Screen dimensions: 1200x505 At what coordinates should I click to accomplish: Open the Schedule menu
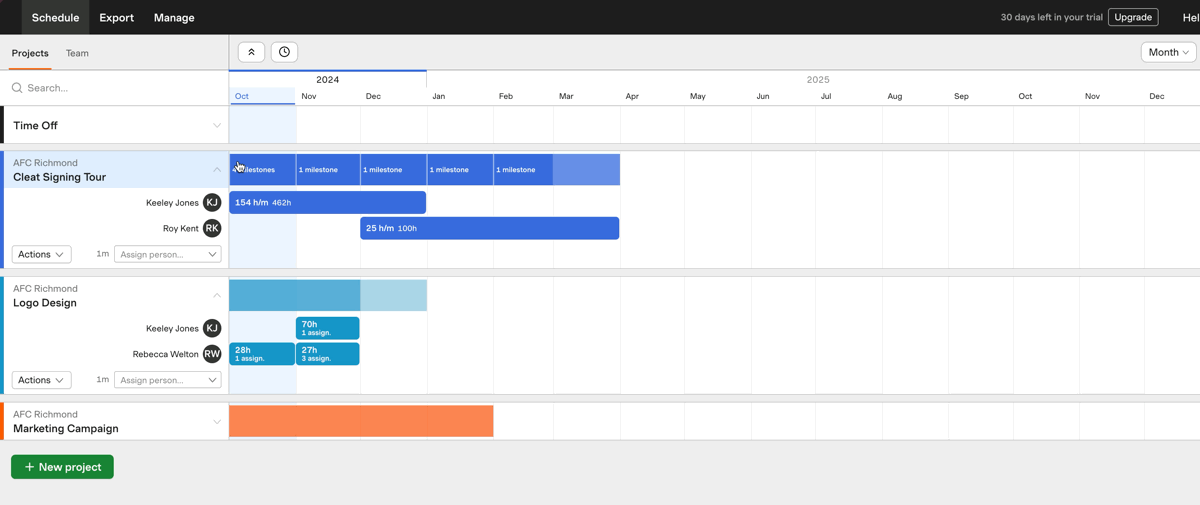(55, 17)
